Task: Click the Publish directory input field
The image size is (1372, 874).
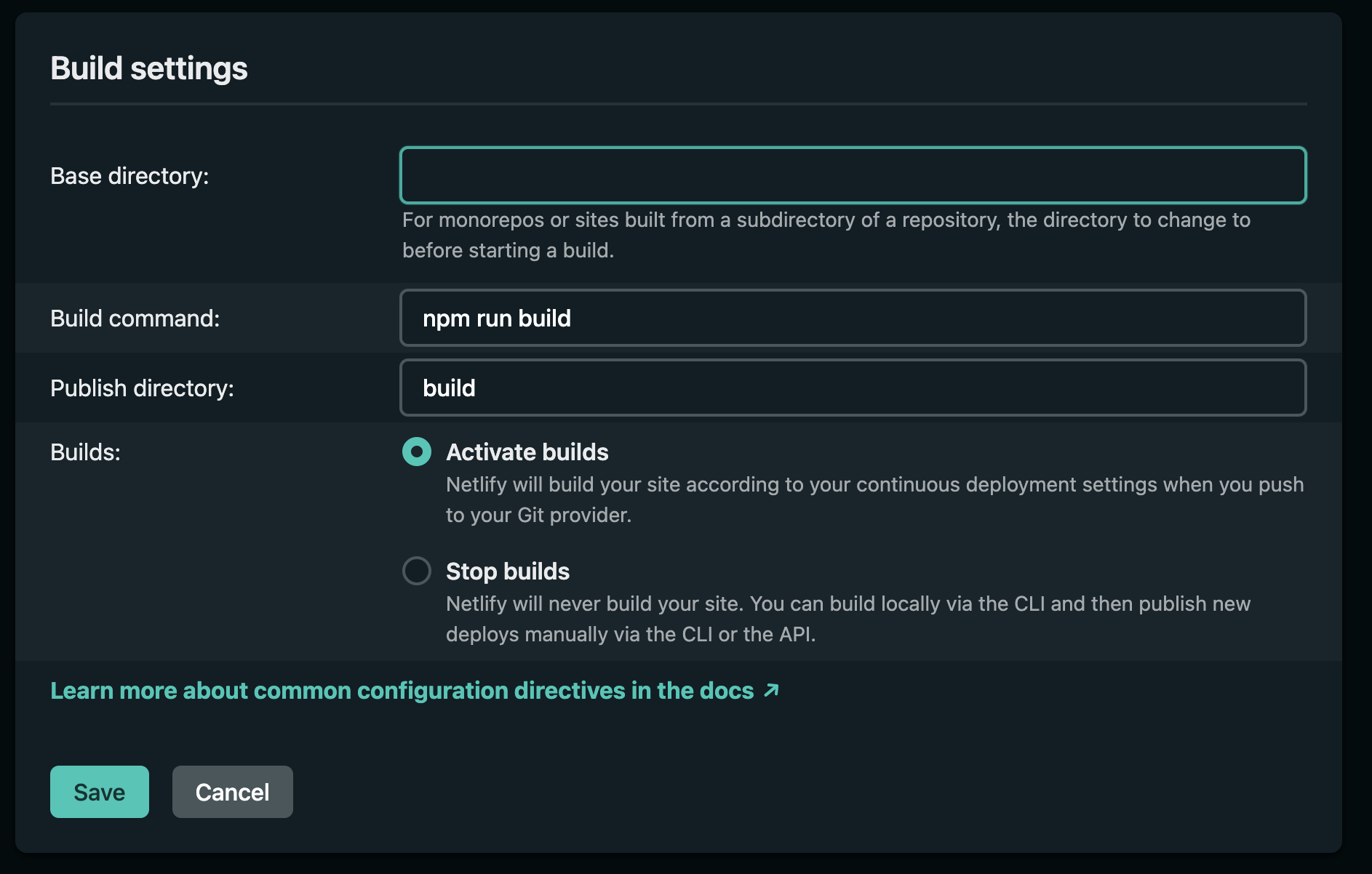Action: 851,387
